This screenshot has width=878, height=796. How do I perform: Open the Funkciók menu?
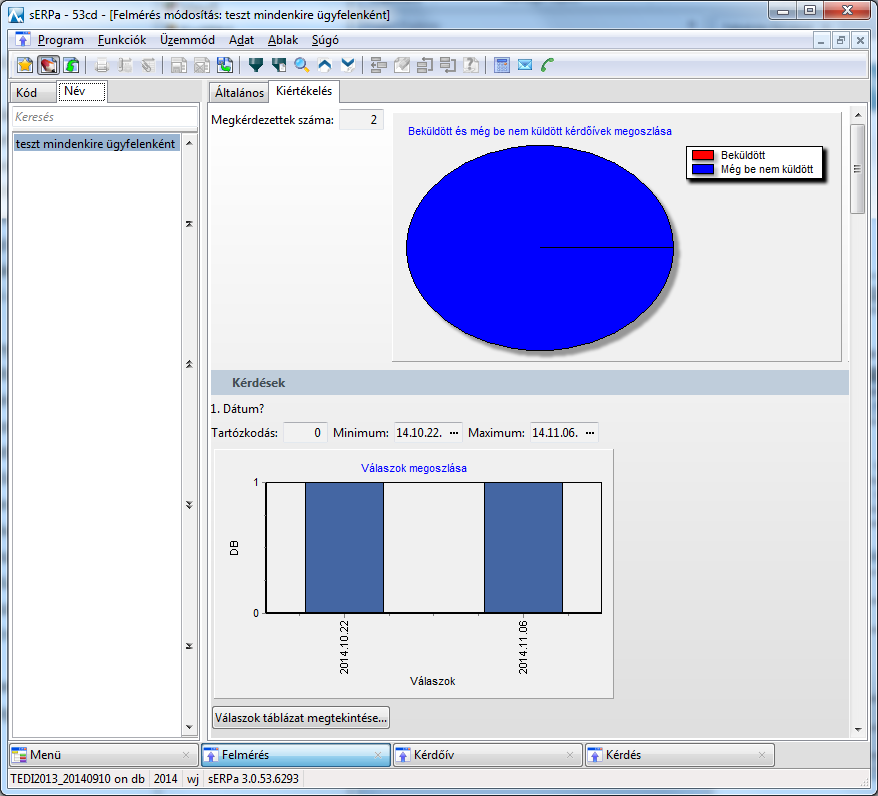(122, 40)
